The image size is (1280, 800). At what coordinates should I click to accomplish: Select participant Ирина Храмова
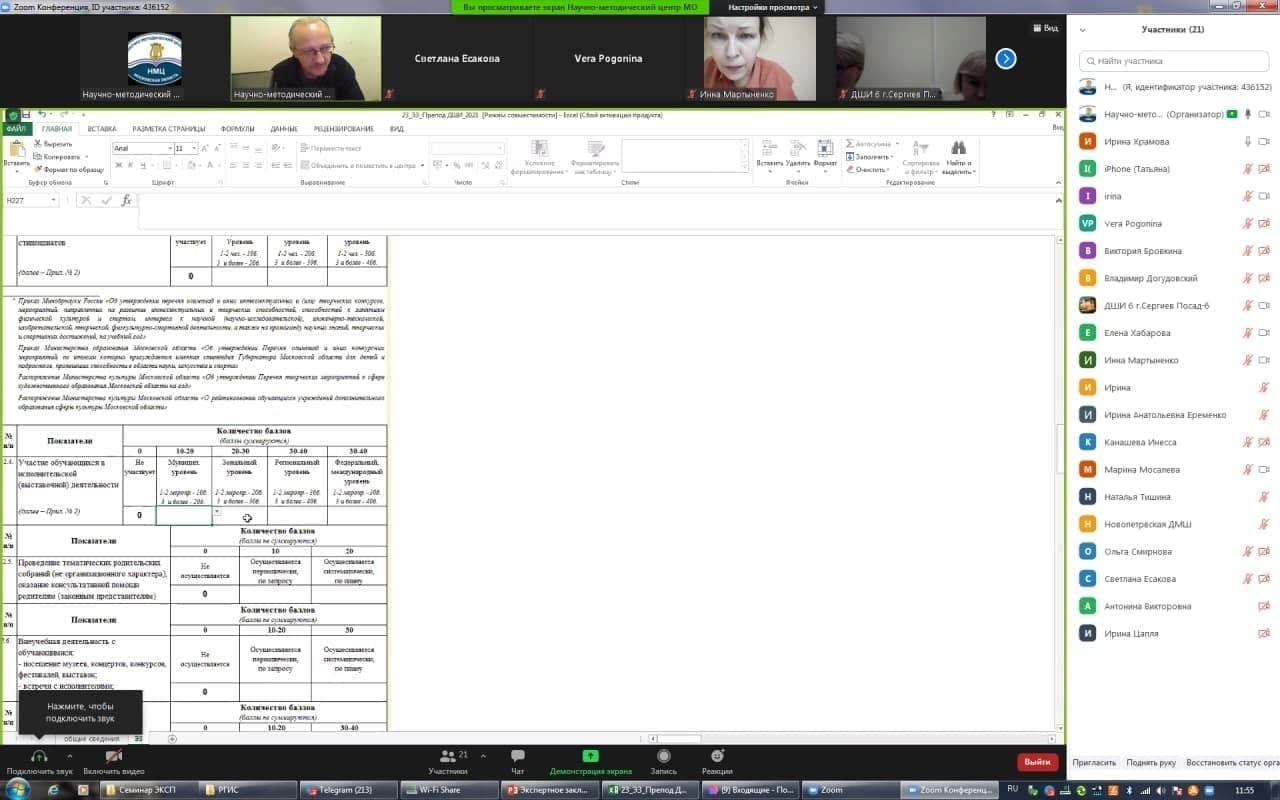(x=1175, y=142)
